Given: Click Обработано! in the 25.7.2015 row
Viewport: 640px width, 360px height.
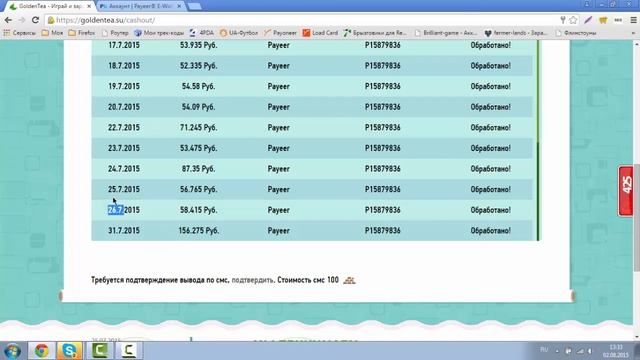Looking at the screenshot, I should [491, 189].
